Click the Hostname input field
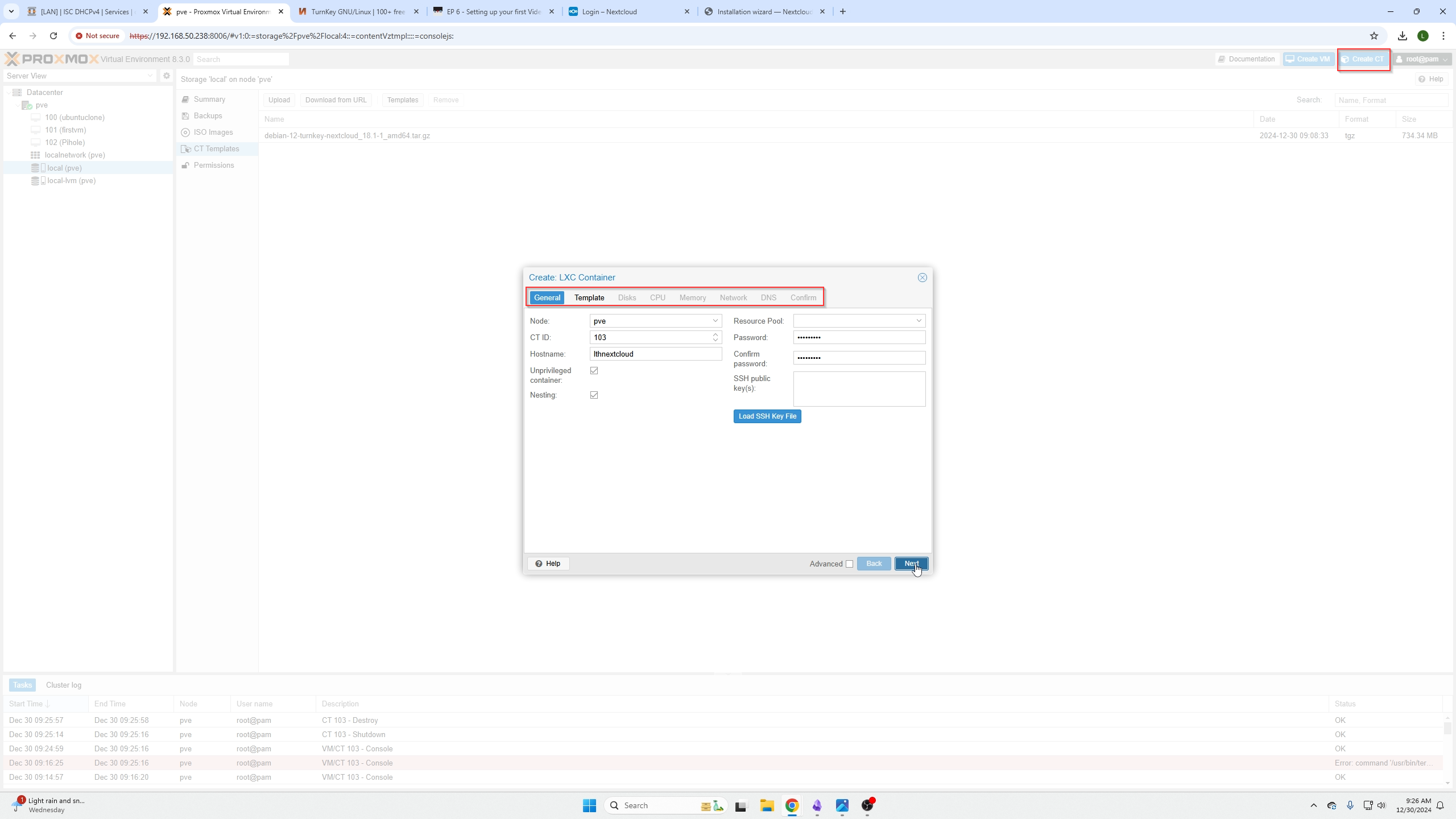The width and height of the screenshot is (1456, 819). (x=655, y=354)
